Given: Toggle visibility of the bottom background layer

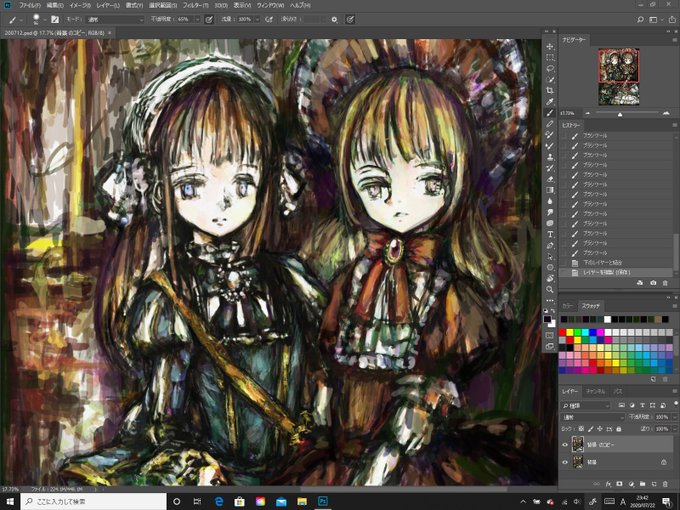Looking at the screenshot, I should pos(565,462).
